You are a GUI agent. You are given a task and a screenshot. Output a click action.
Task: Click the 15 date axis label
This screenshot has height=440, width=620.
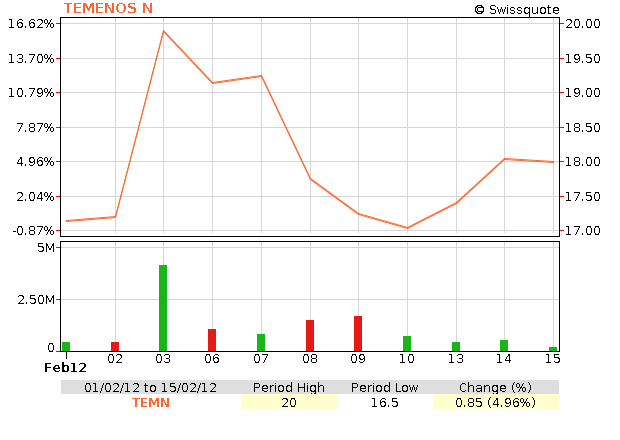pyautogui.click(x=553, y=359)
